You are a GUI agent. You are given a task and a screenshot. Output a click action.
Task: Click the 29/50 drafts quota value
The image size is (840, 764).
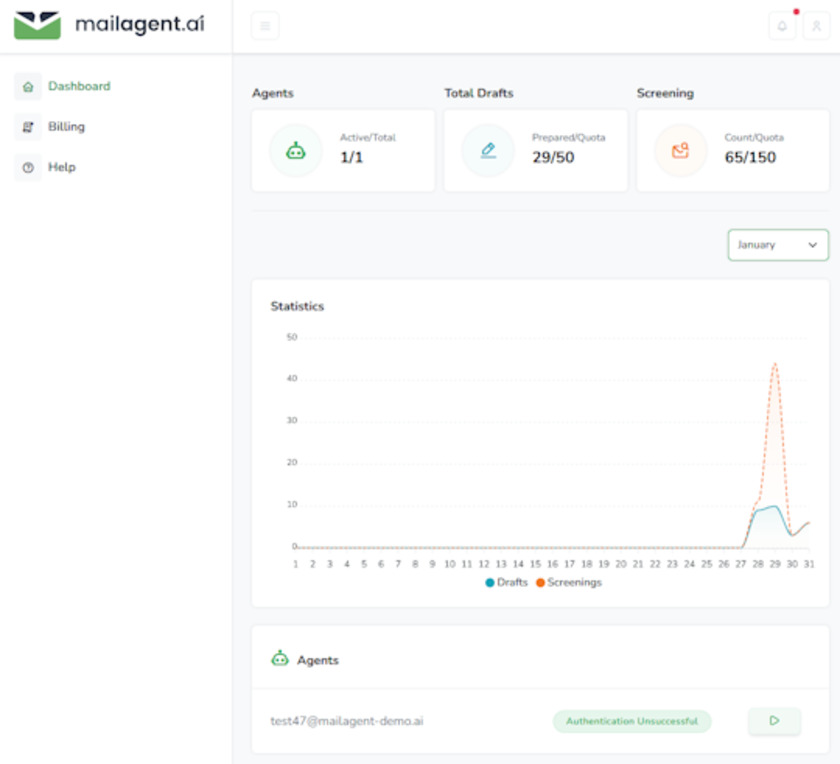pyautogui.click(x=553, y=157)
